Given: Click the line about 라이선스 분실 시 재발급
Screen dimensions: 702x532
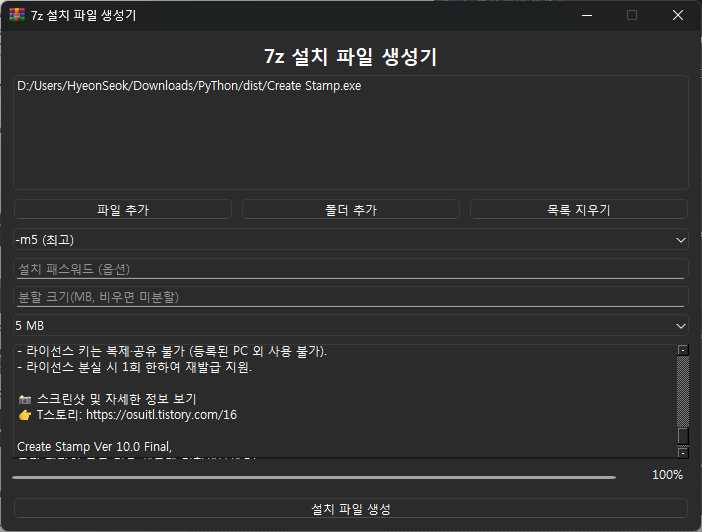Looking at the screenshot, I should [x=135, y=367].
